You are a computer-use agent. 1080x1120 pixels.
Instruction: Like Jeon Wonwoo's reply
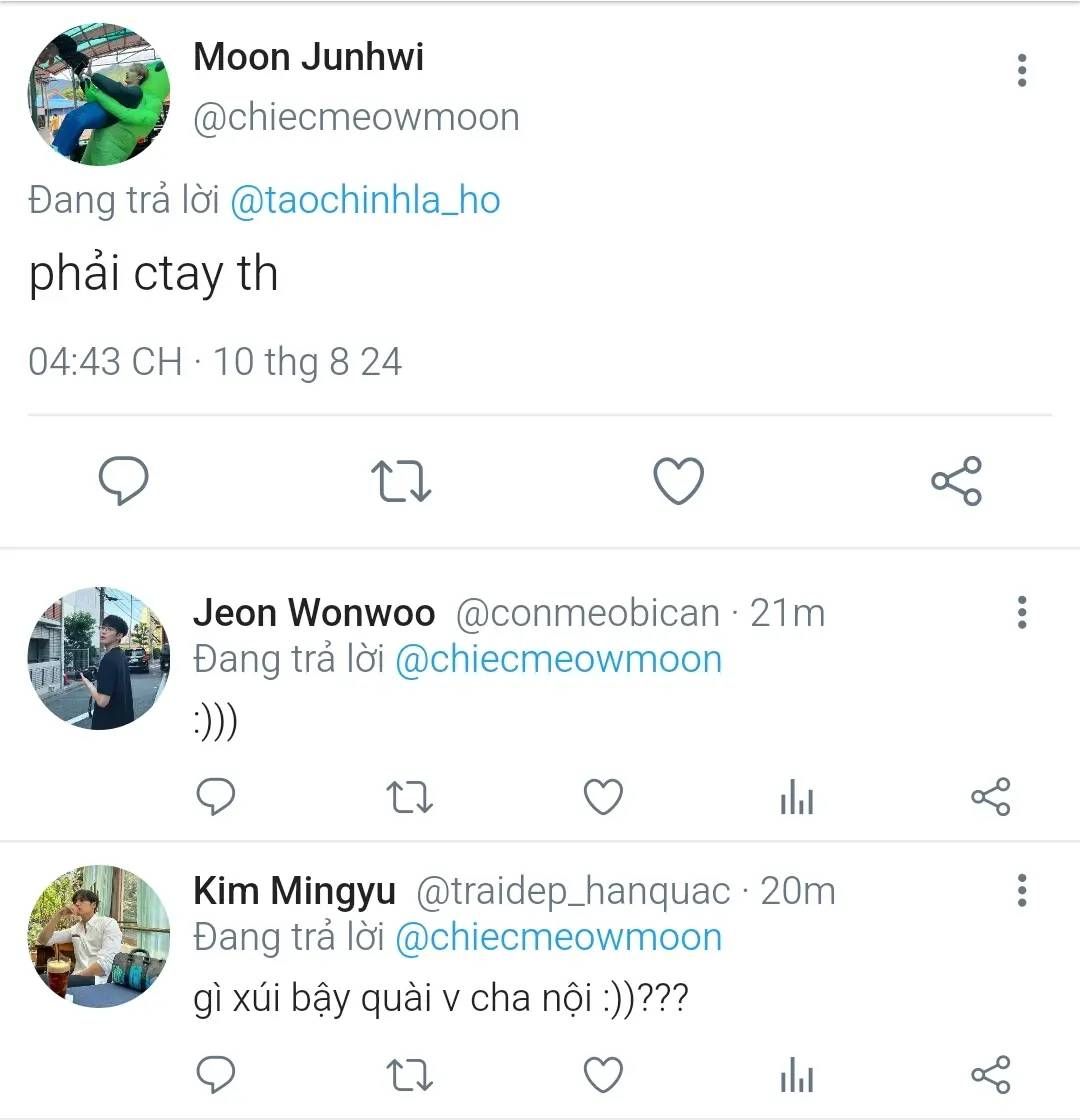(603, 797)
